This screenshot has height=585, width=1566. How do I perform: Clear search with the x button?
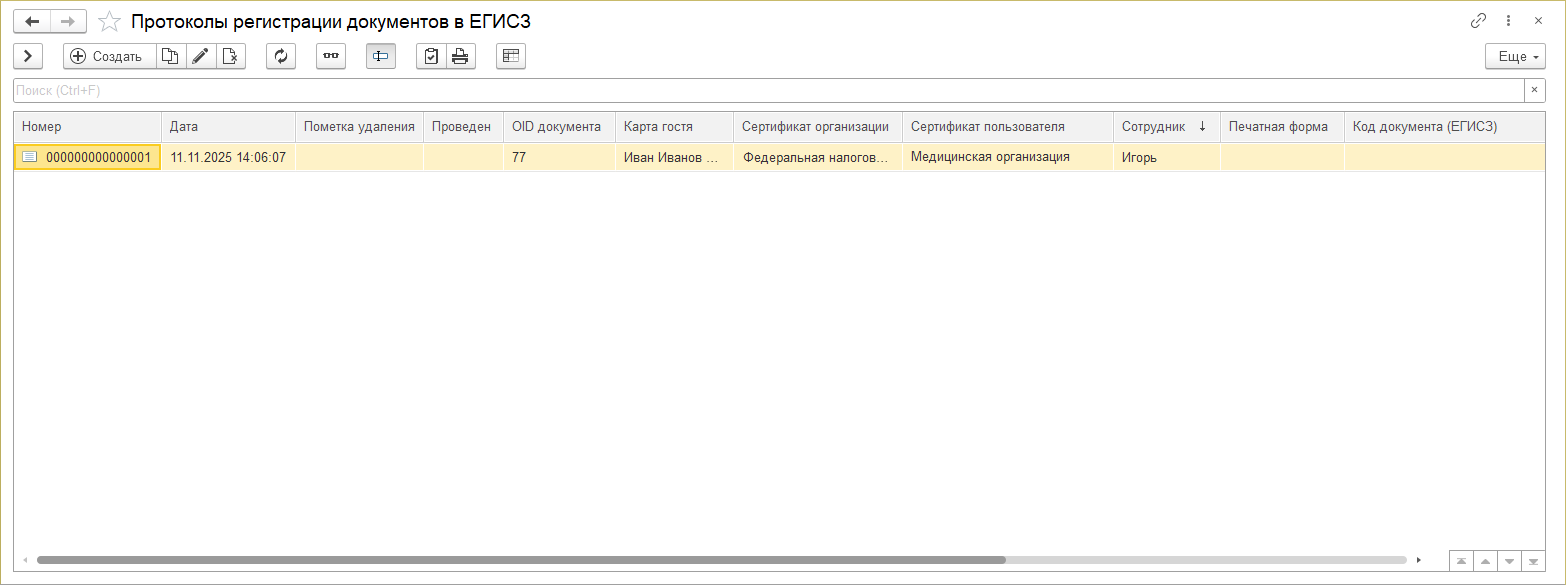tap(1535, 90)
